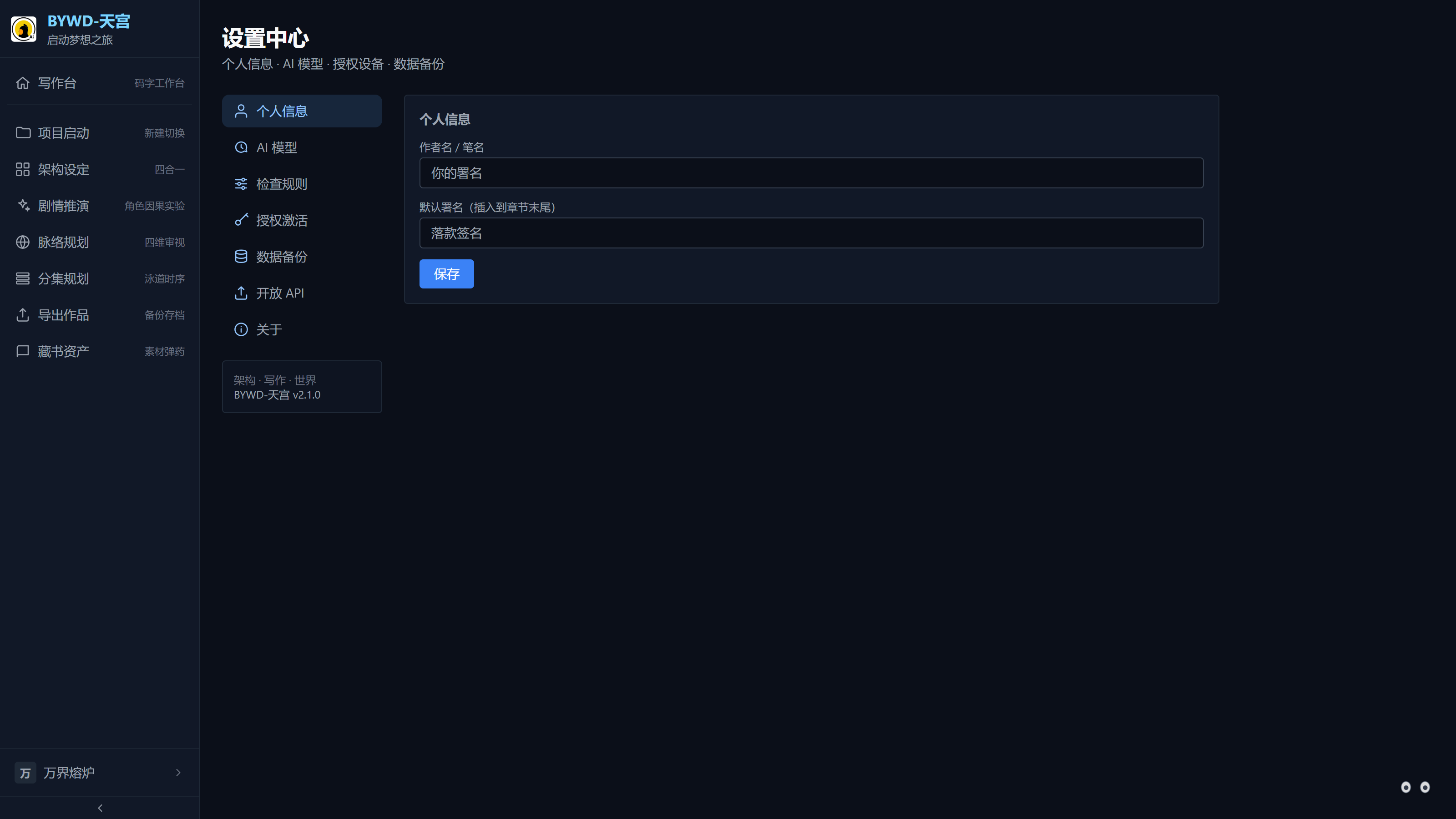Go to 剧情推演 in the sidebar

coord(100,206)
